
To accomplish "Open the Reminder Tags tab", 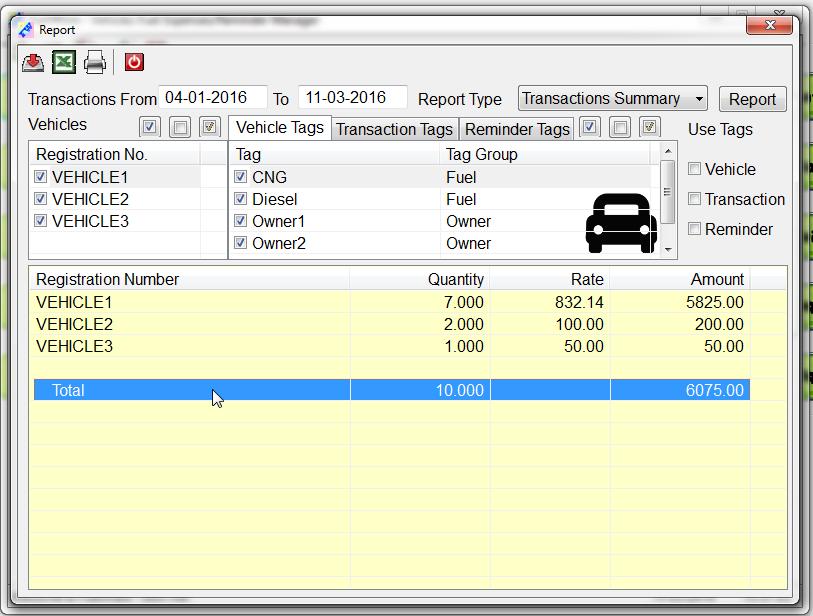I will tap(516, 129).
